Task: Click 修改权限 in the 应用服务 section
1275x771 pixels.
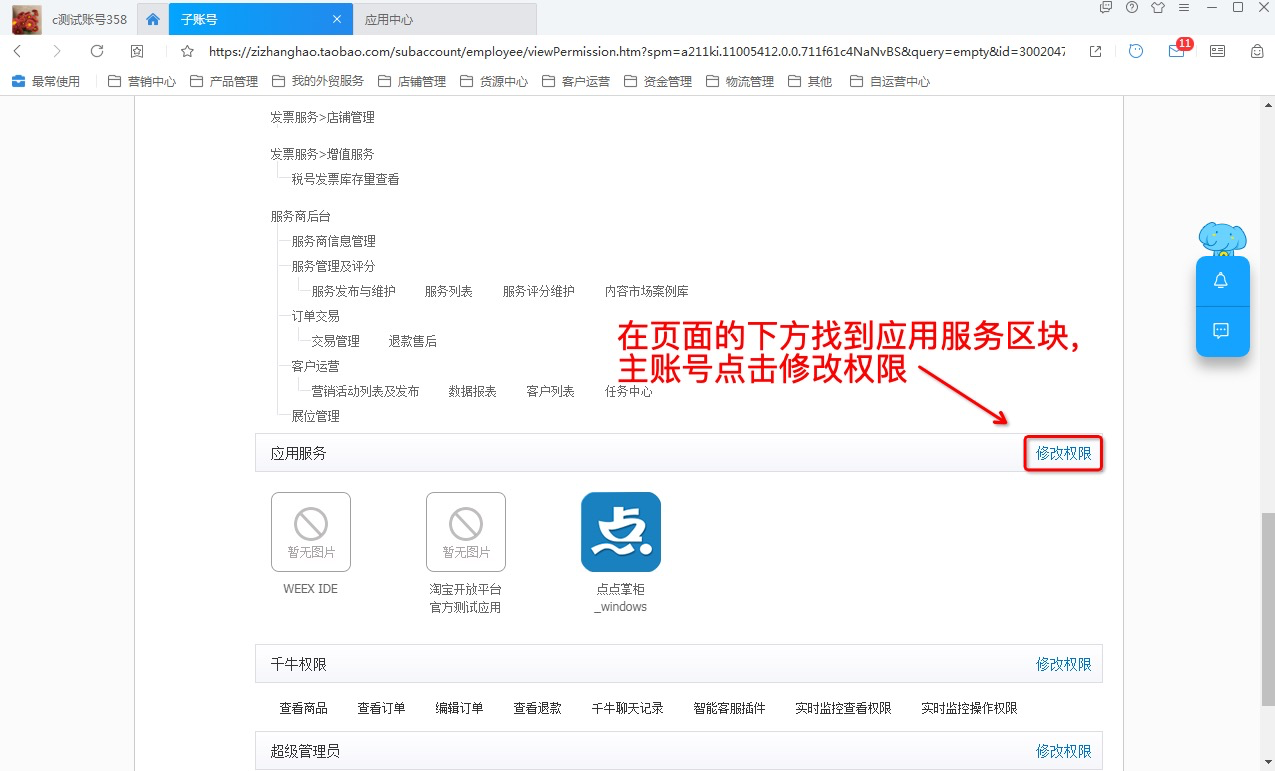Action: click(x=1064, y=454)
